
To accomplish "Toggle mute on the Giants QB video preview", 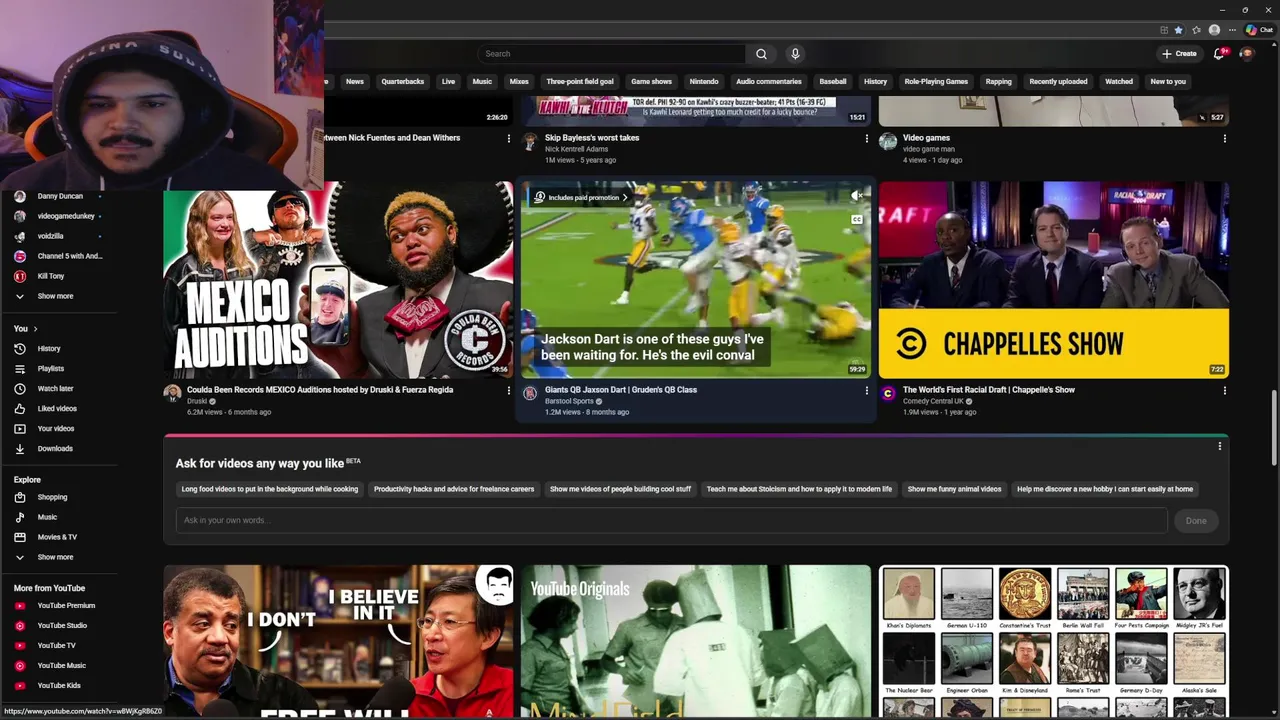I will (x=856, y=196).
